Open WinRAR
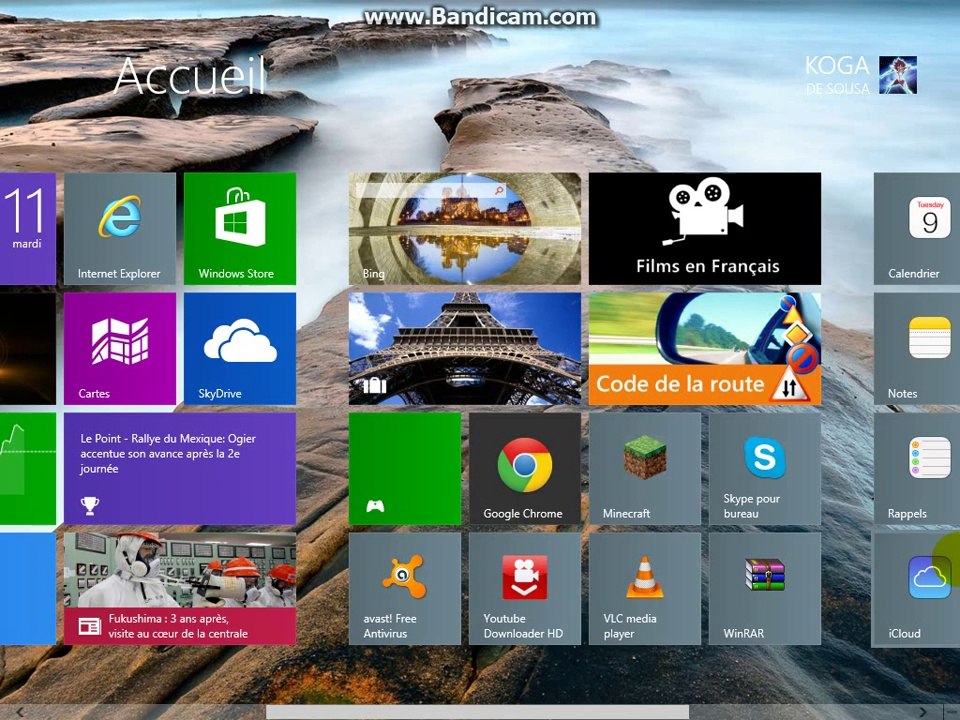The height and width of the screenshot is (720, 960). (x=765, y=588)
